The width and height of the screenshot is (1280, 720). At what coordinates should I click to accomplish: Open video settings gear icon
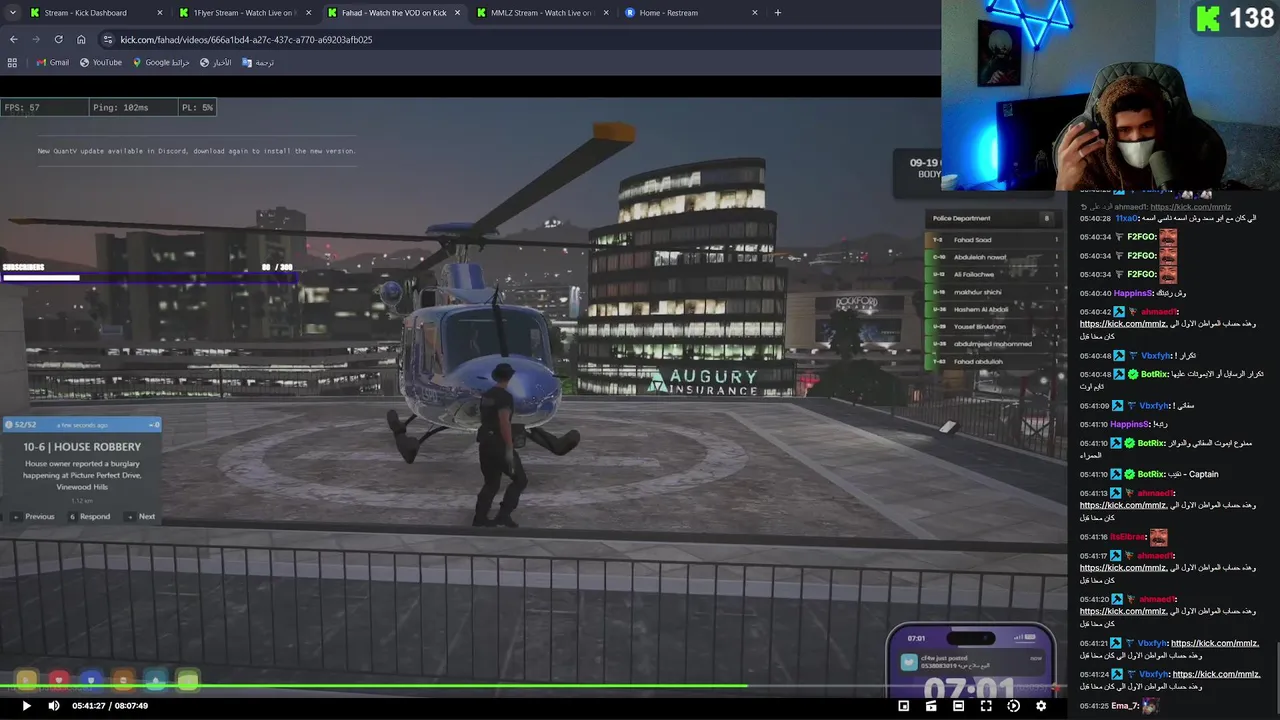(1041, 706)
